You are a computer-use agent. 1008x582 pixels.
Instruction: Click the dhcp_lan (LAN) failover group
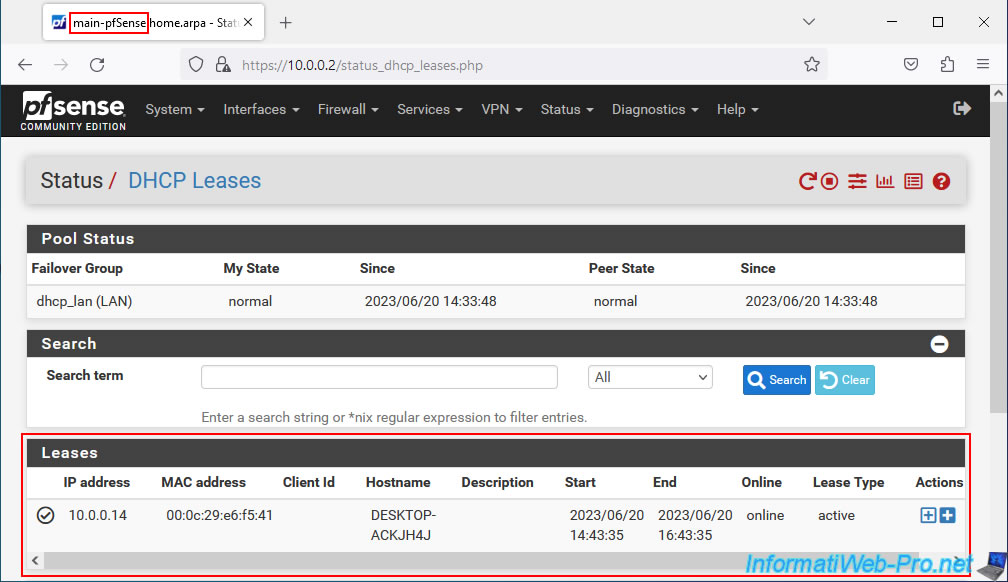tap(84, 302)
